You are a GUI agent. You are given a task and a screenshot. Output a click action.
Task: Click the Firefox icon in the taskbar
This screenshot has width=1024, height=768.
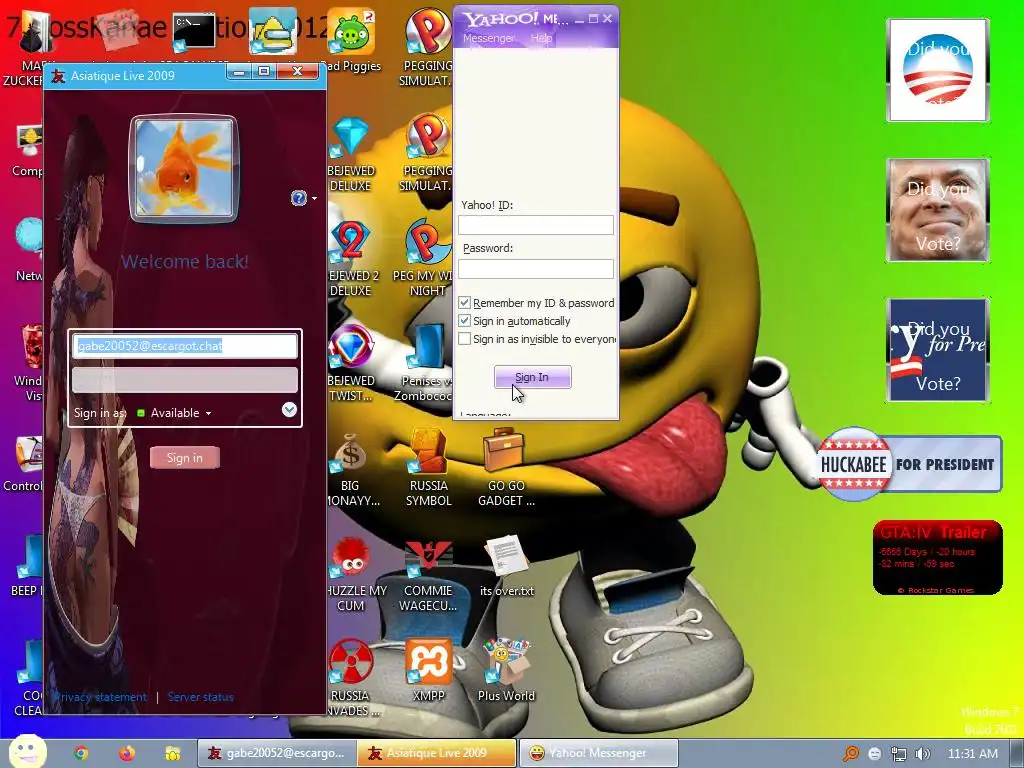coord(127,753)
